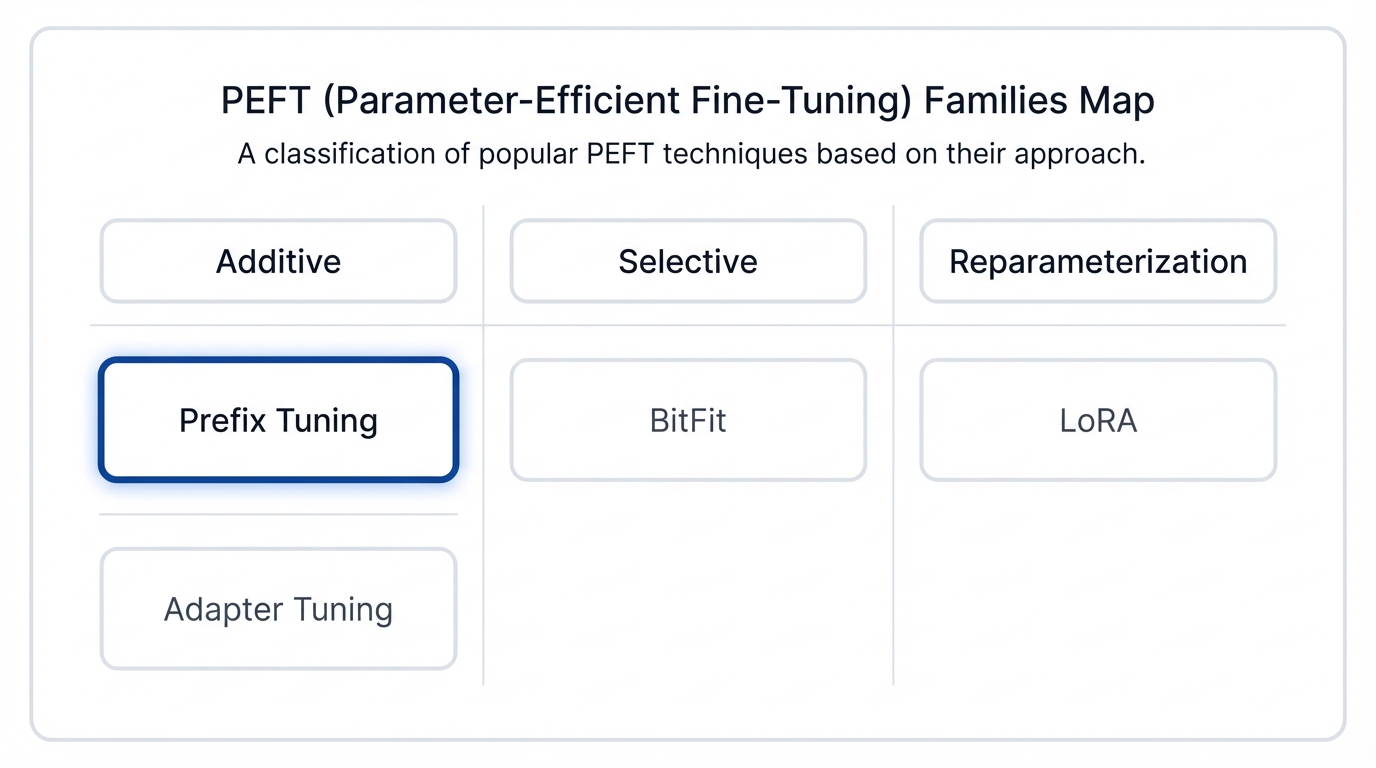The height and width of the screenshot is (768, 1376).
Task: Click the PEFT Families Map title
Action: pyautogui.click(x=688, y=101)
